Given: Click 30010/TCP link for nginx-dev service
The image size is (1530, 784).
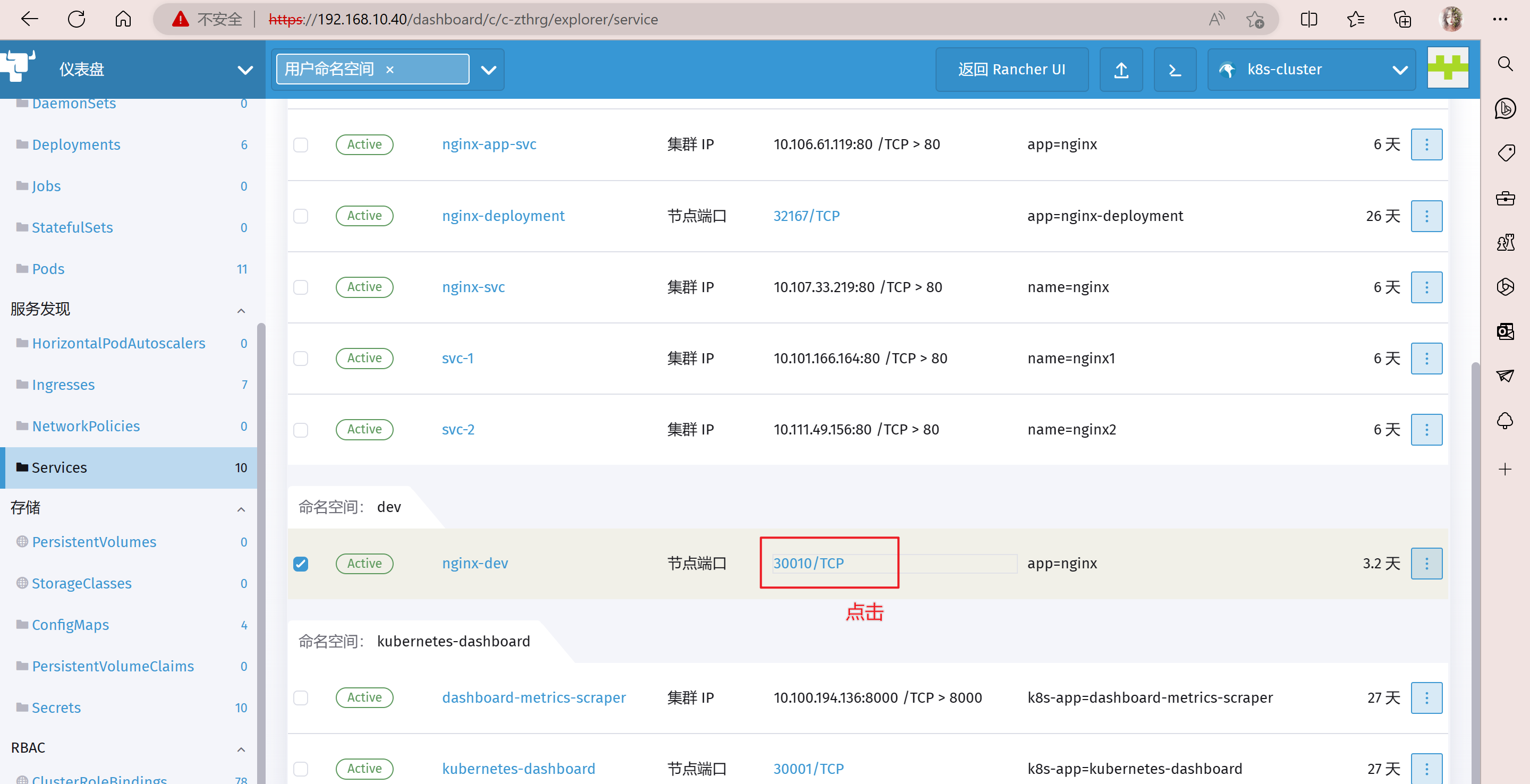Looking at the screenshot, I should coord(808,563).
